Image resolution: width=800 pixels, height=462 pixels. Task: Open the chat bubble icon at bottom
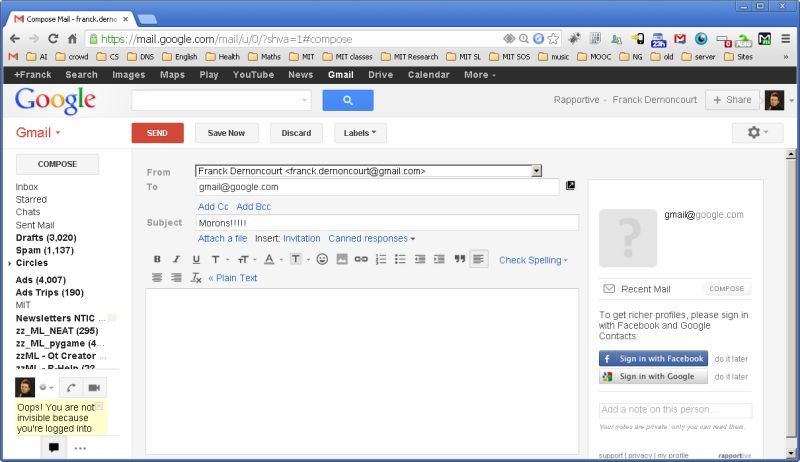[54, 448]
